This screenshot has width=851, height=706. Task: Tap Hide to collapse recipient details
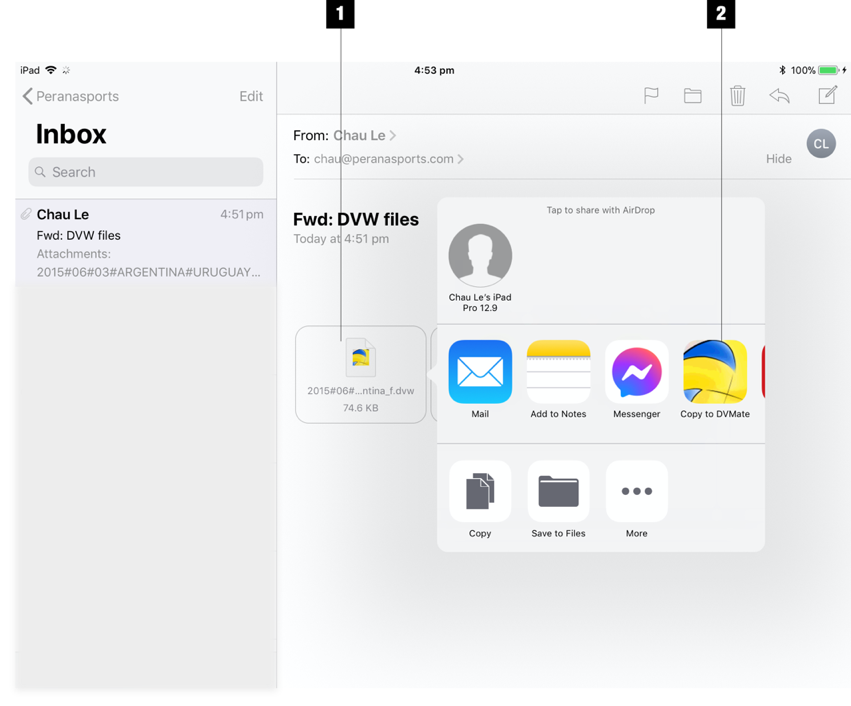(x=779, y=159)
